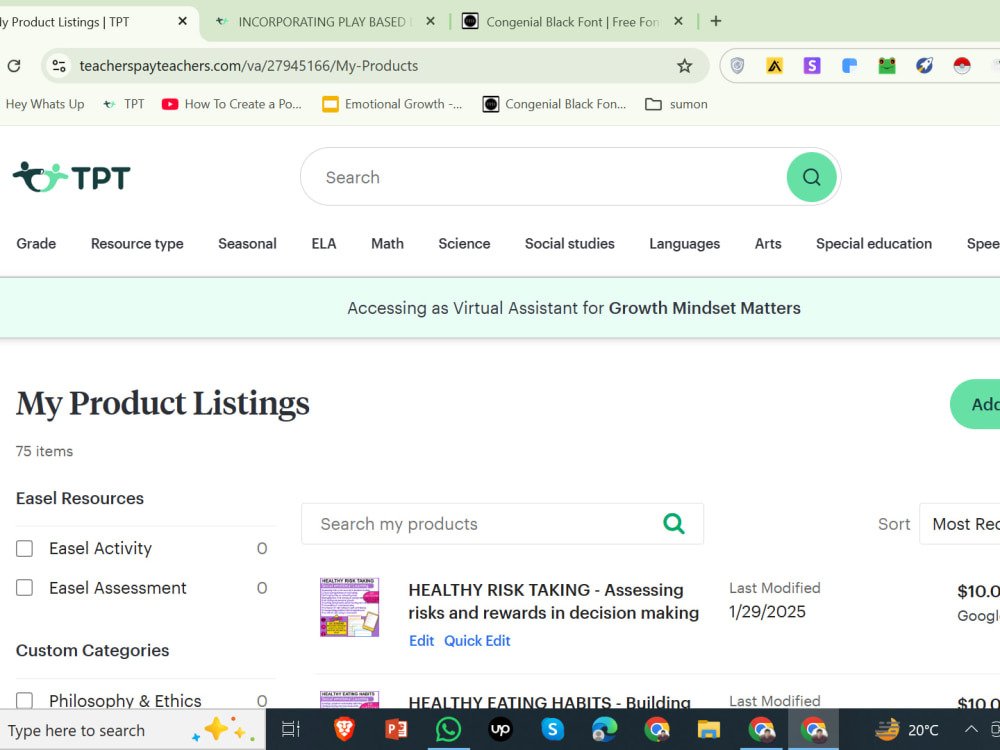This screenshot has width=1000, height=750.
Task: Open the Arts menu
Action: pyautogui.click(x=768, y=244)
